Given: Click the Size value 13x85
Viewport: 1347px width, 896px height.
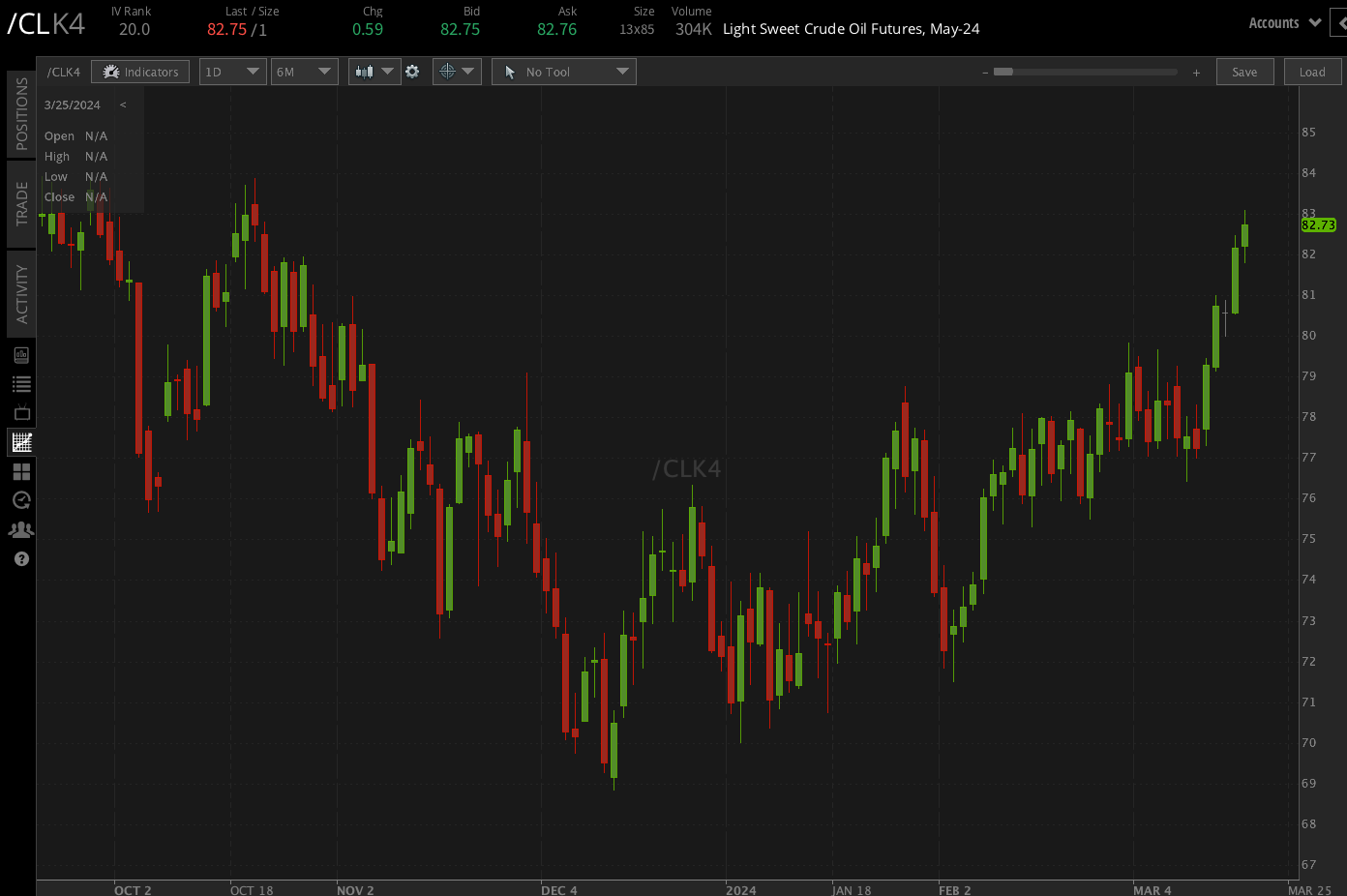Looking at the screenshot, I should [637, 30].
